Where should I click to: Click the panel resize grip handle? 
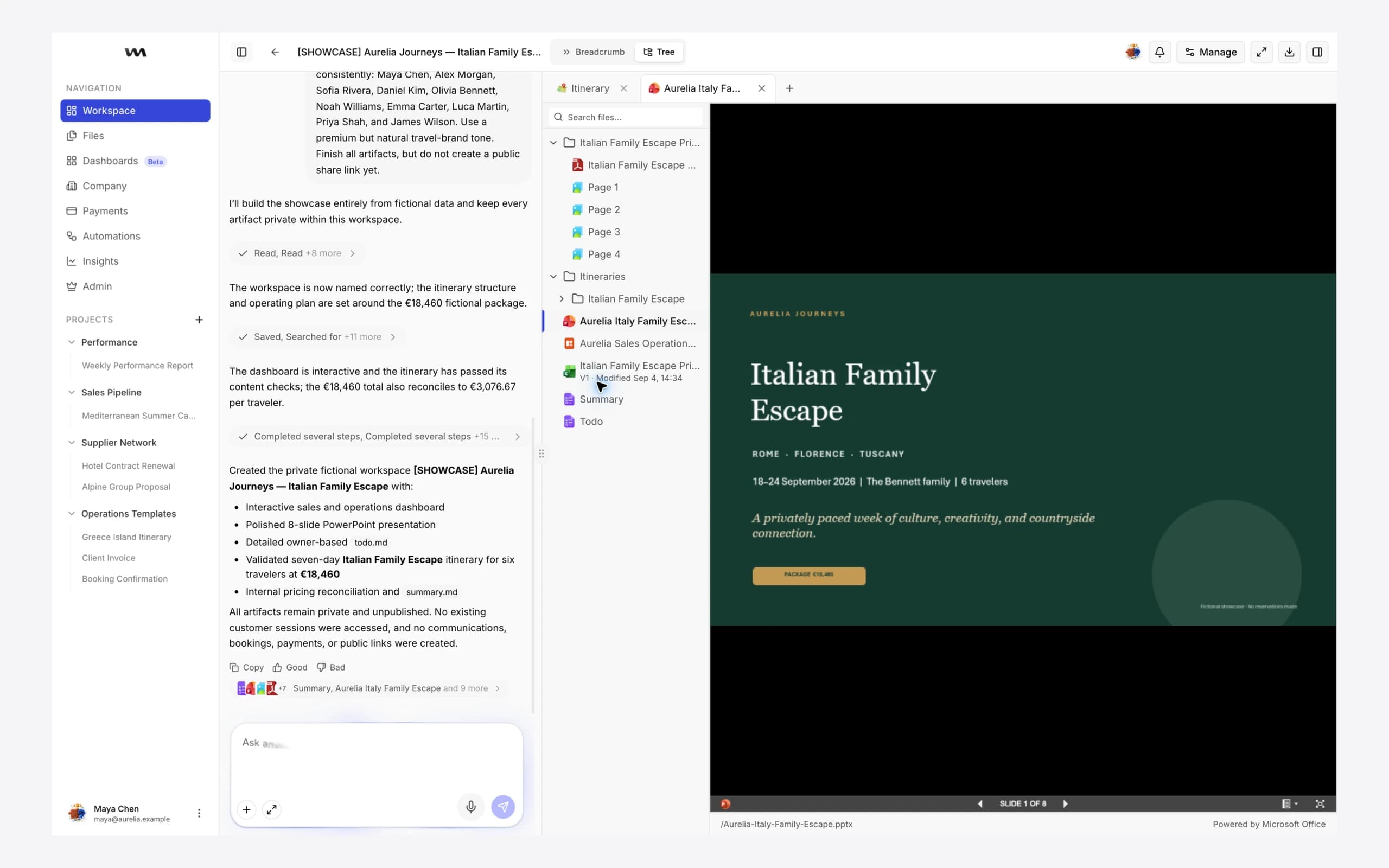540,454
